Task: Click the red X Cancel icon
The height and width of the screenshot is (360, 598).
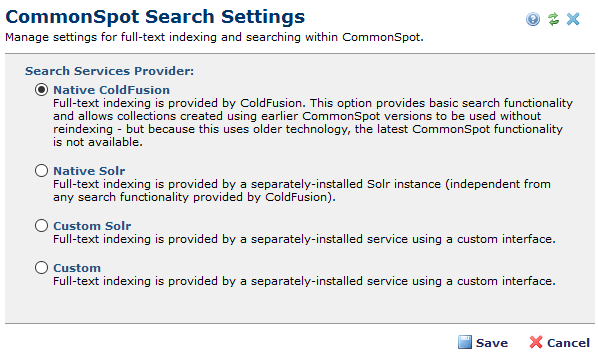Action: coord(536,342)
